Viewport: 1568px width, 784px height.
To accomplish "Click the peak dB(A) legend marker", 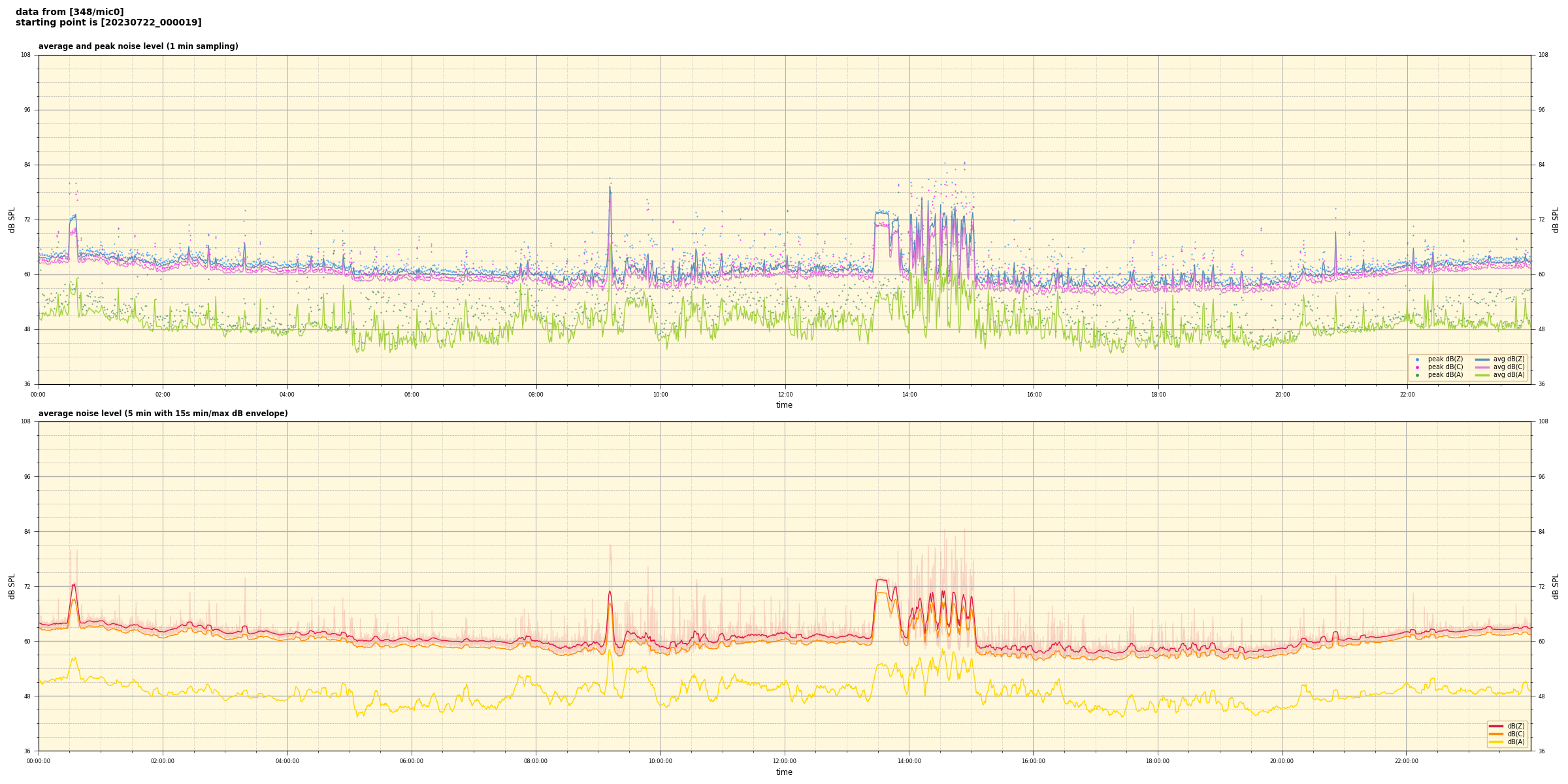I will point(1417,375).
